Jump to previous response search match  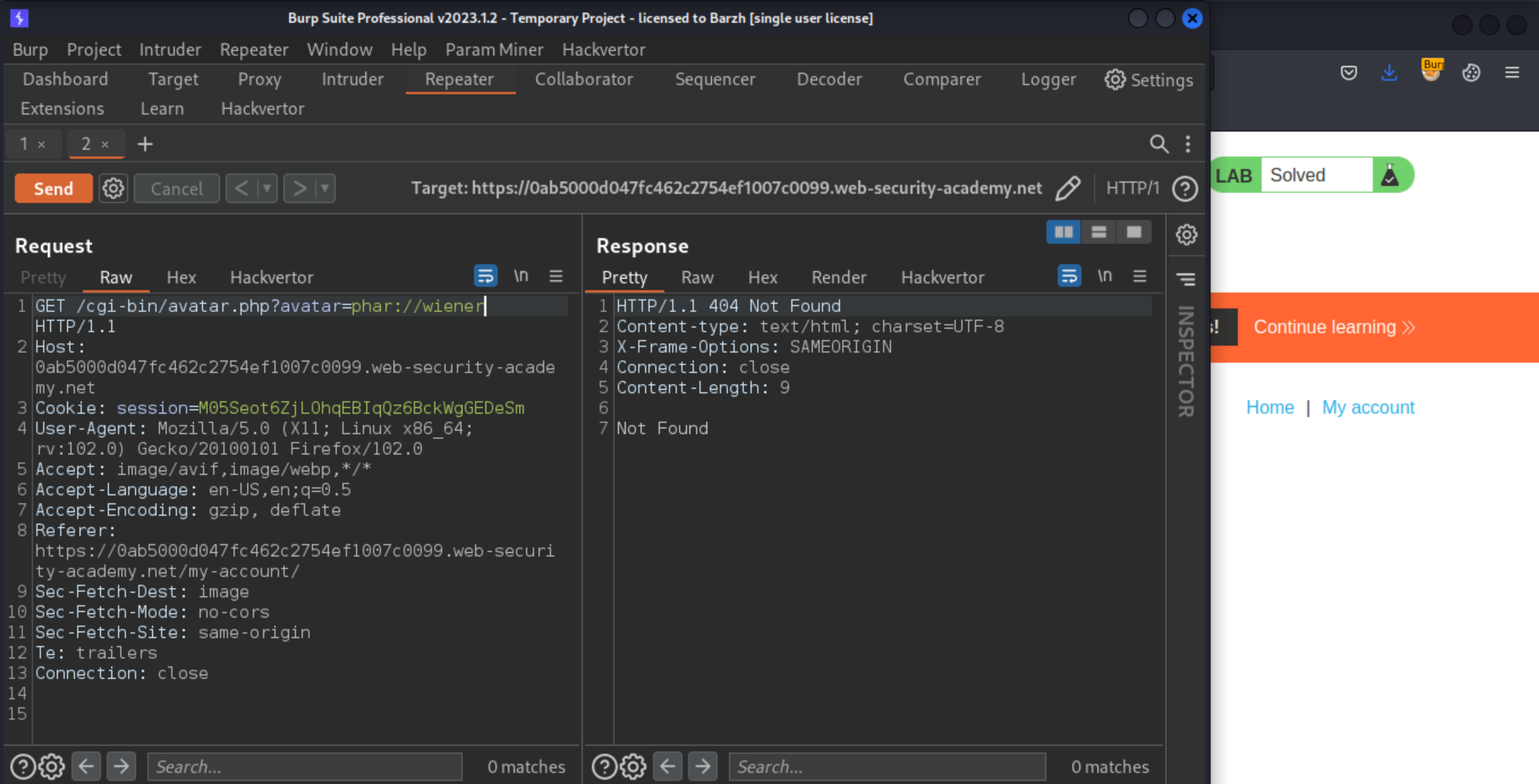point(667,766)
